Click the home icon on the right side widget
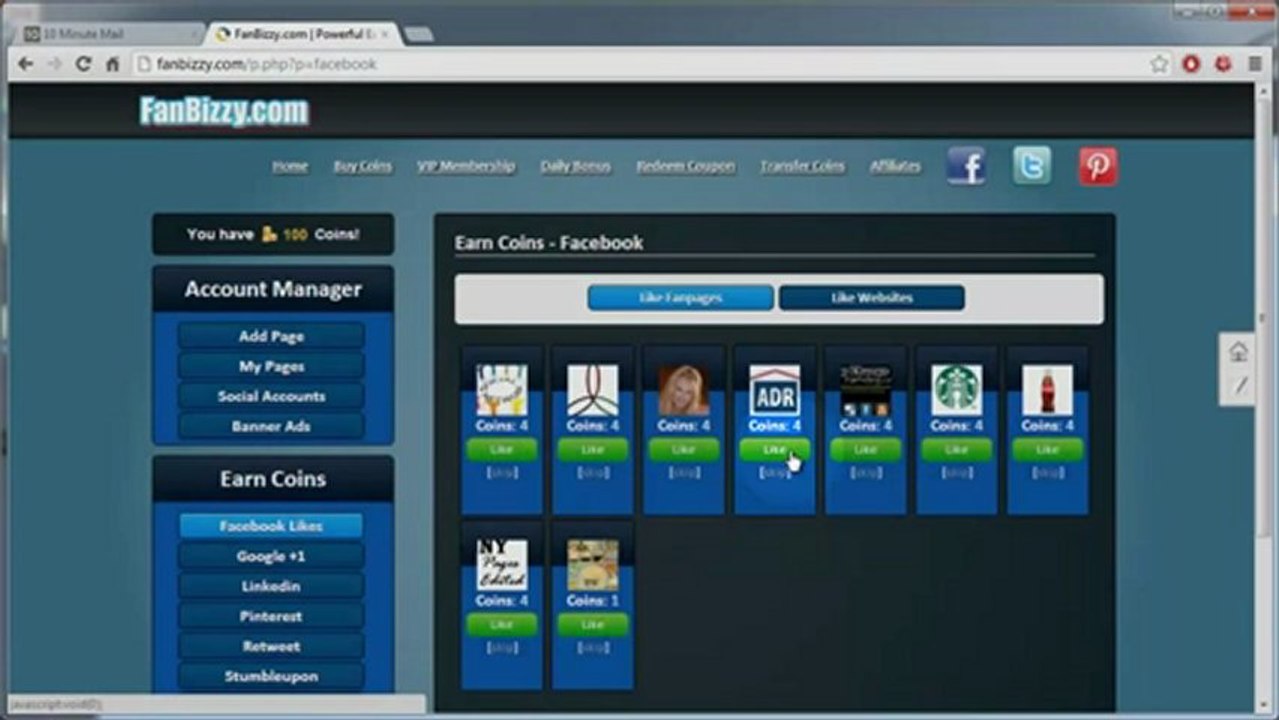The height and width of the screenshot is (720, 1279). [1239, 352]
